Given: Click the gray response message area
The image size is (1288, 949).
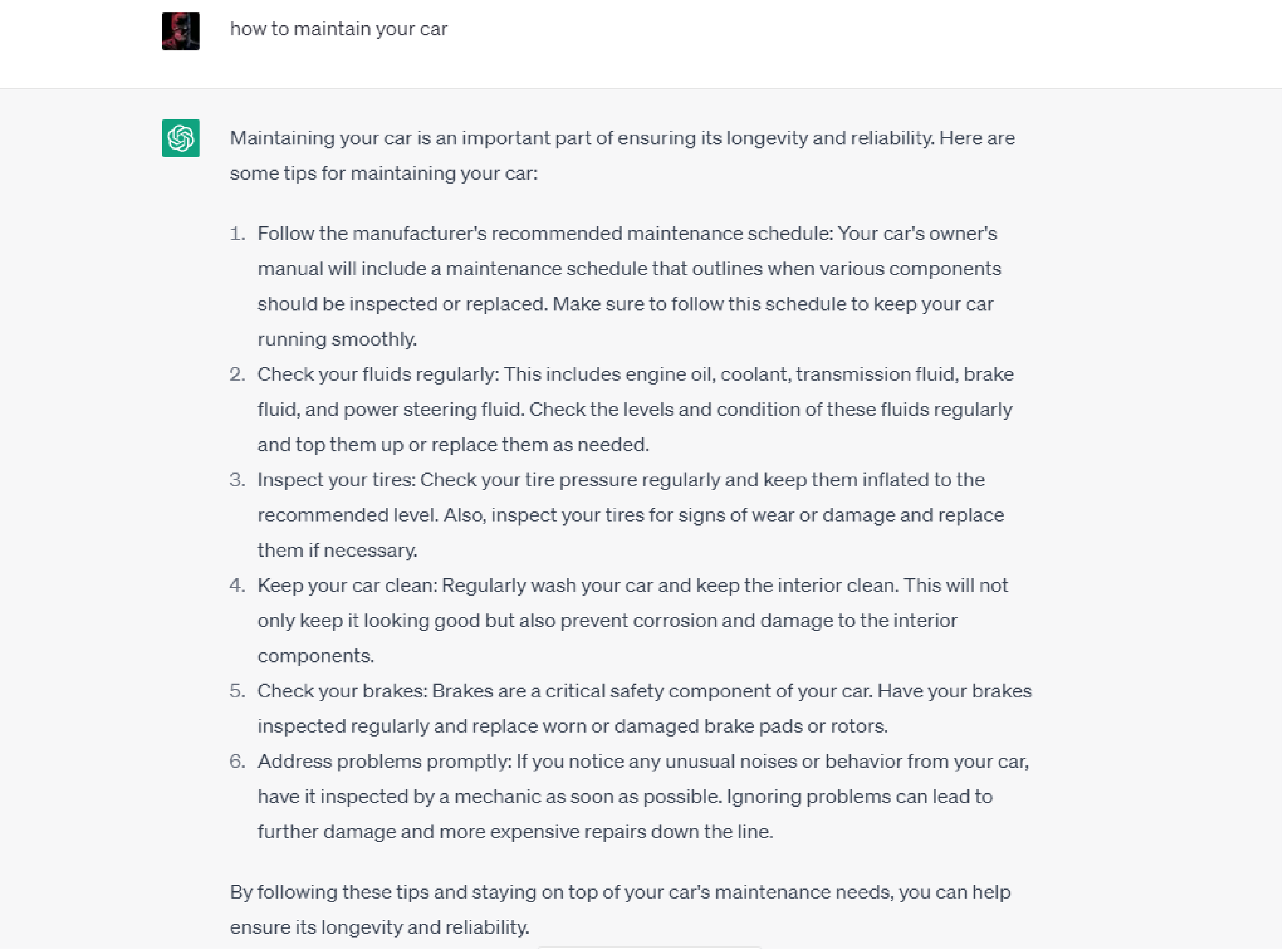Looking at the screenshot, I should coord(643,517).
